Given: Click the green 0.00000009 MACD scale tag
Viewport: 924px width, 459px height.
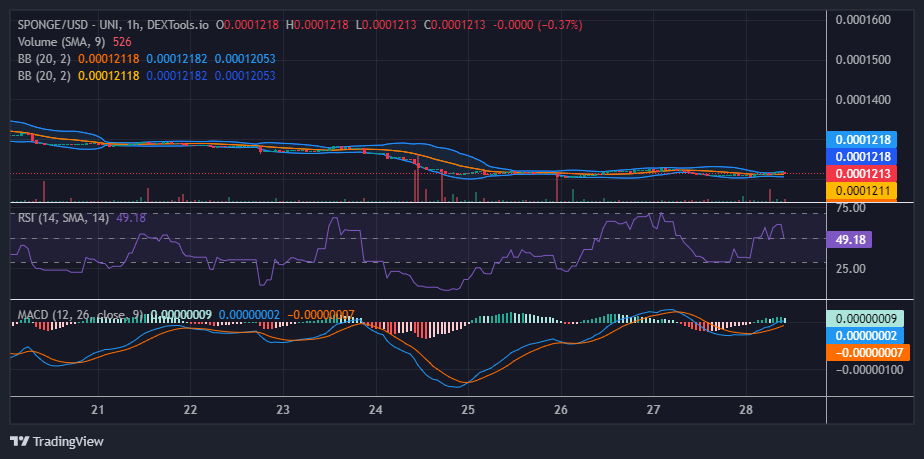Looking at the screenshot, I should tap(863, 319).
